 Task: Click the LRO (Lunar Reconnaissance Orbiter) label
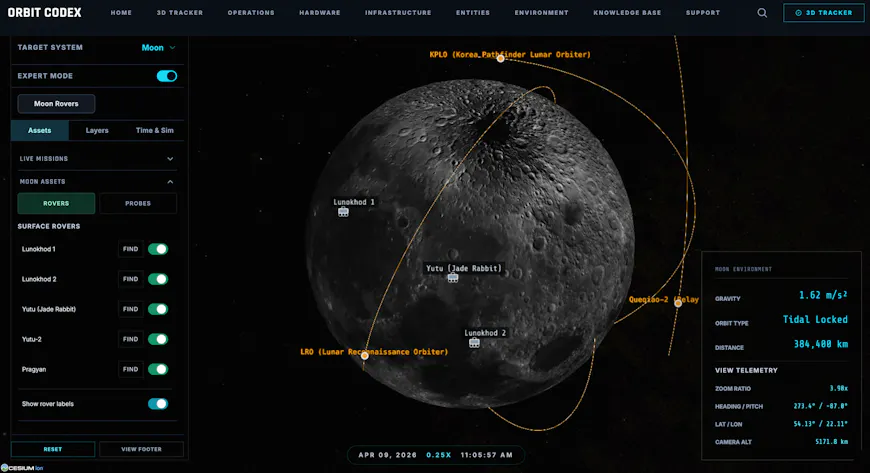(x=374, y=352)
